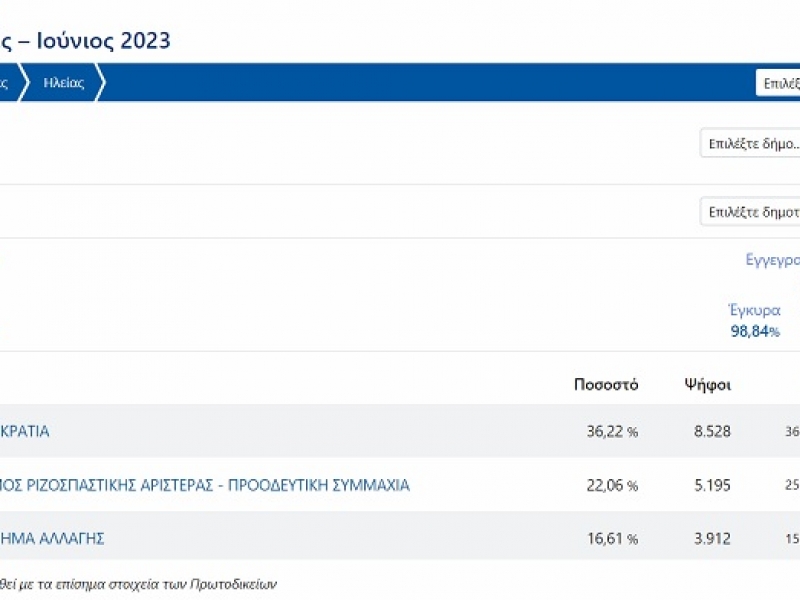The image size is (800, 600).
Task: Click the Ποσοστό column header
Action: click(x=605, y=385)
